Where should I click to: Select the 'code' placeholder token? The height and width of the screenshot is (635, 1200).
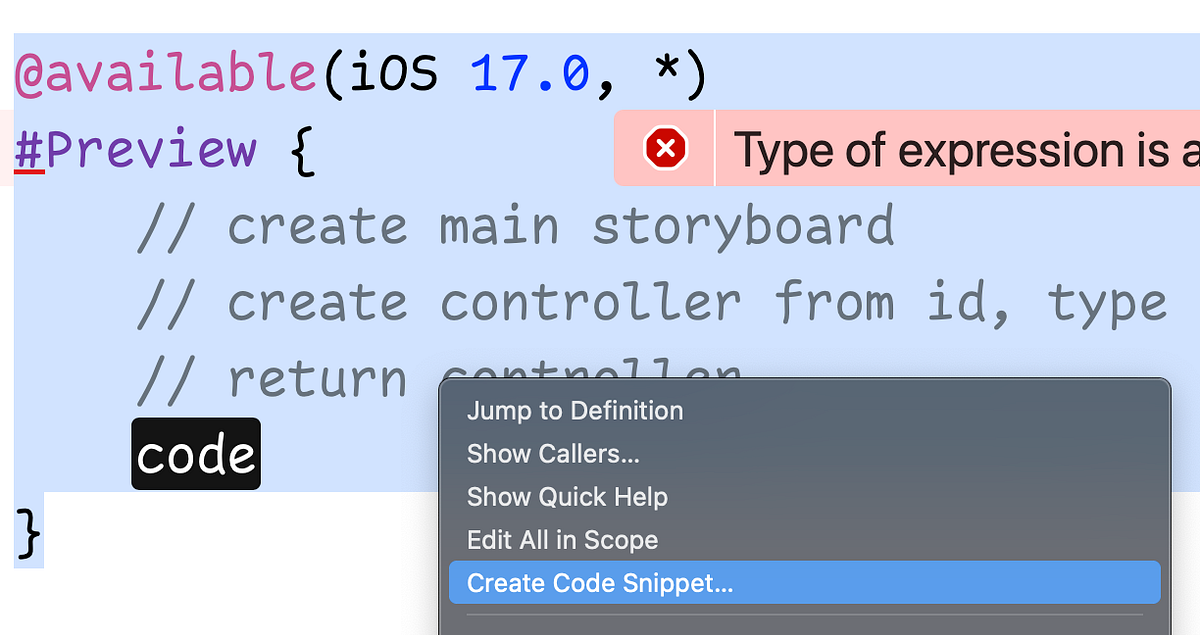195,453
